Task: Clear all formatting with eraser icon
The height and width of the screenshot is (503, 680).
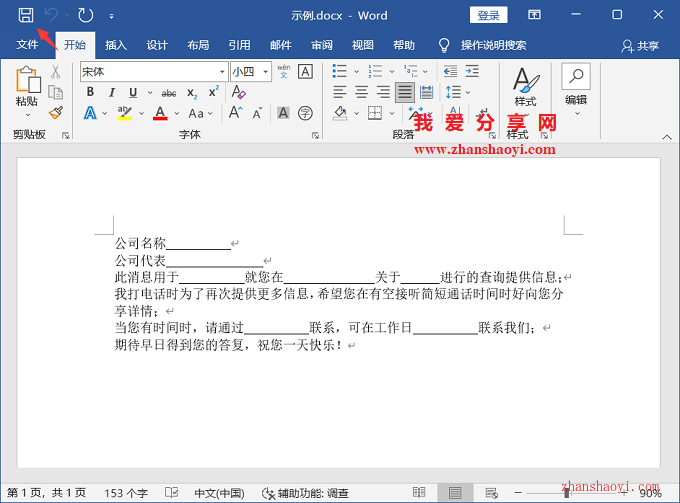Action: [239, 92]
